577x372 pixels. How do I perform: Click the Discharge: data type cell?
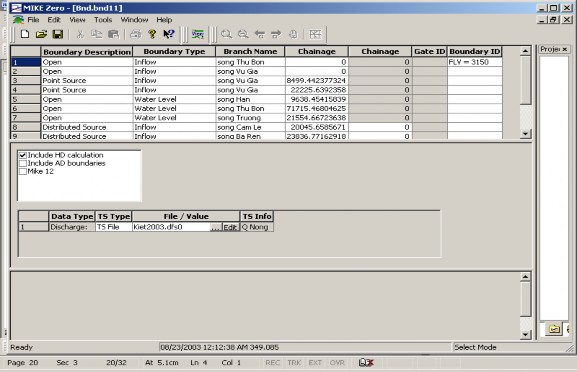tap(72, 227)
